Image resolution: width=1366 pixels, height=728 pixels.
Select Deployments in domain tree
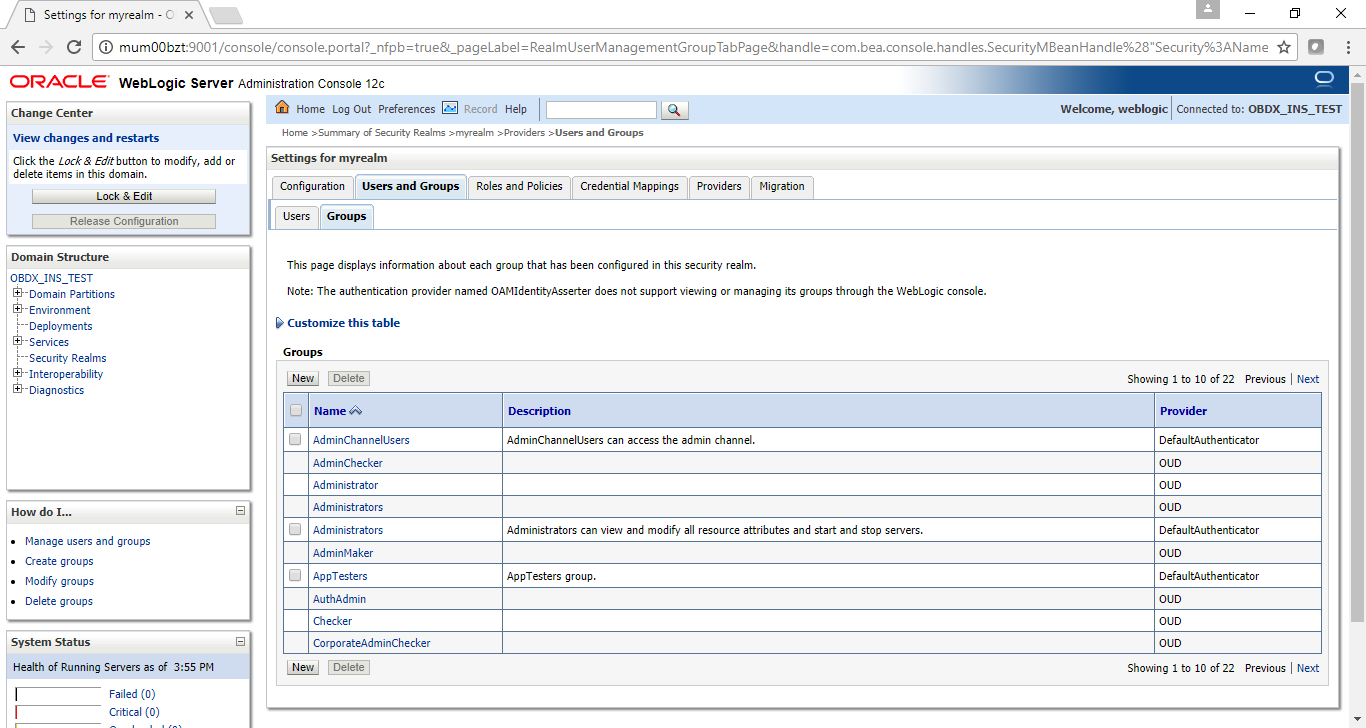click(60, 326)
